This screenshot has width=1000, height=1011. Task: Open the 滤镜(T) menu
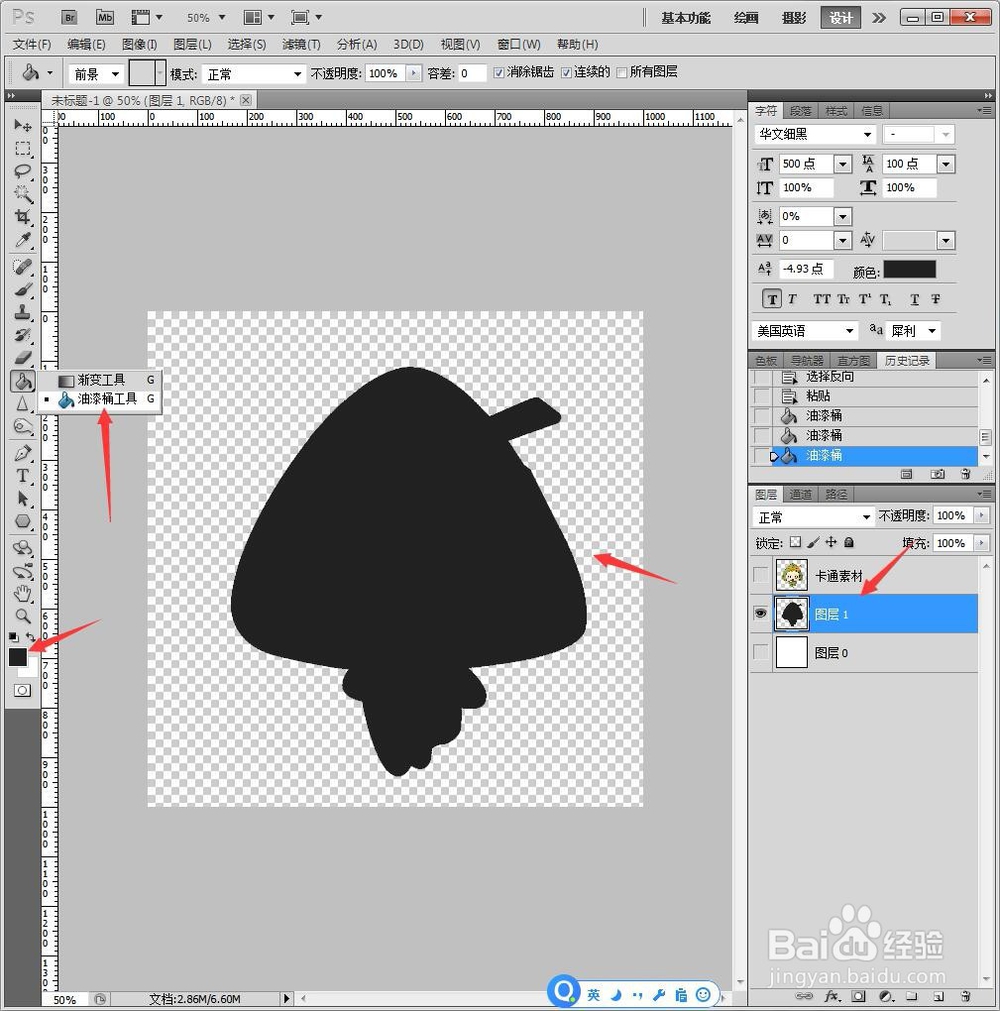(301, 44)
